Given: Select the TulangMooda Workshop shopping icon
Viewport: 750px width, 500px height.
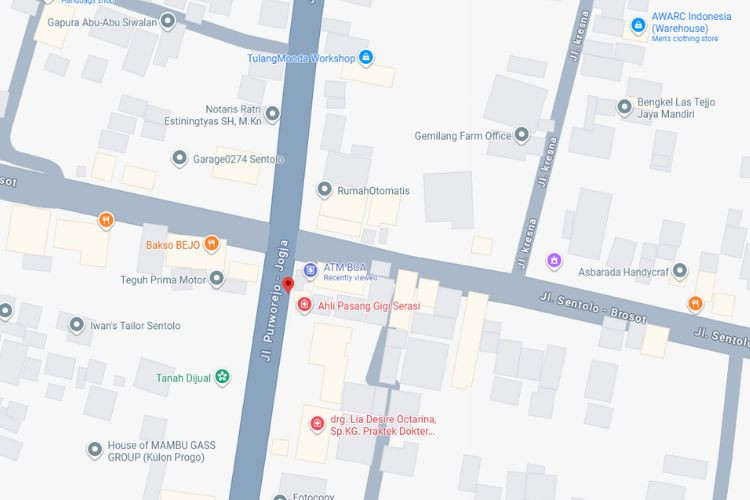Looking at the screenshot, I should (366, 57).
